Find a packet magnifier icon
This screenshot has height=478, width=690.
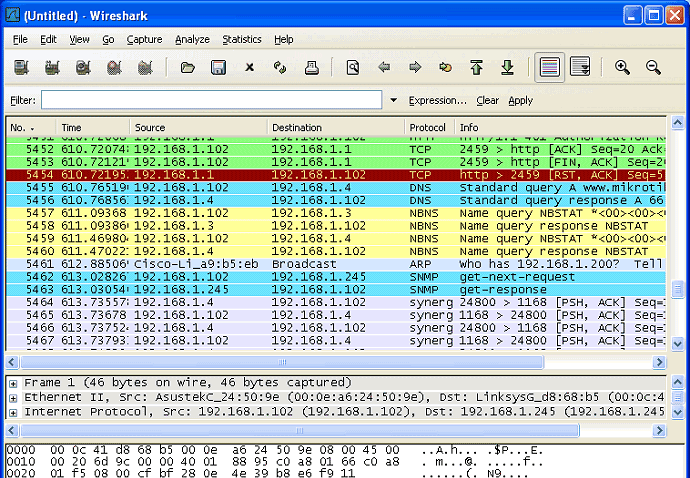click(x=352, y=67)
